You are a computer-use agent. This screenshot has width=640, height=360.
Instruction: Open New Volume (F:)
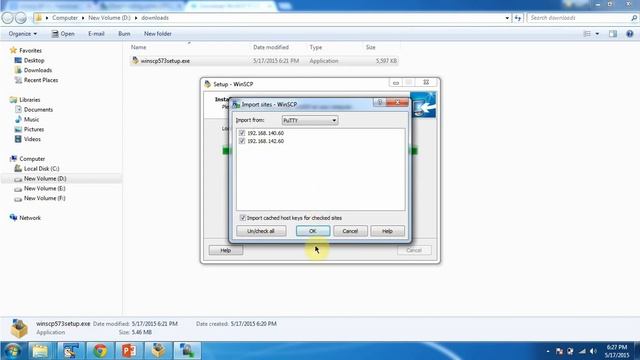[44, 198]
